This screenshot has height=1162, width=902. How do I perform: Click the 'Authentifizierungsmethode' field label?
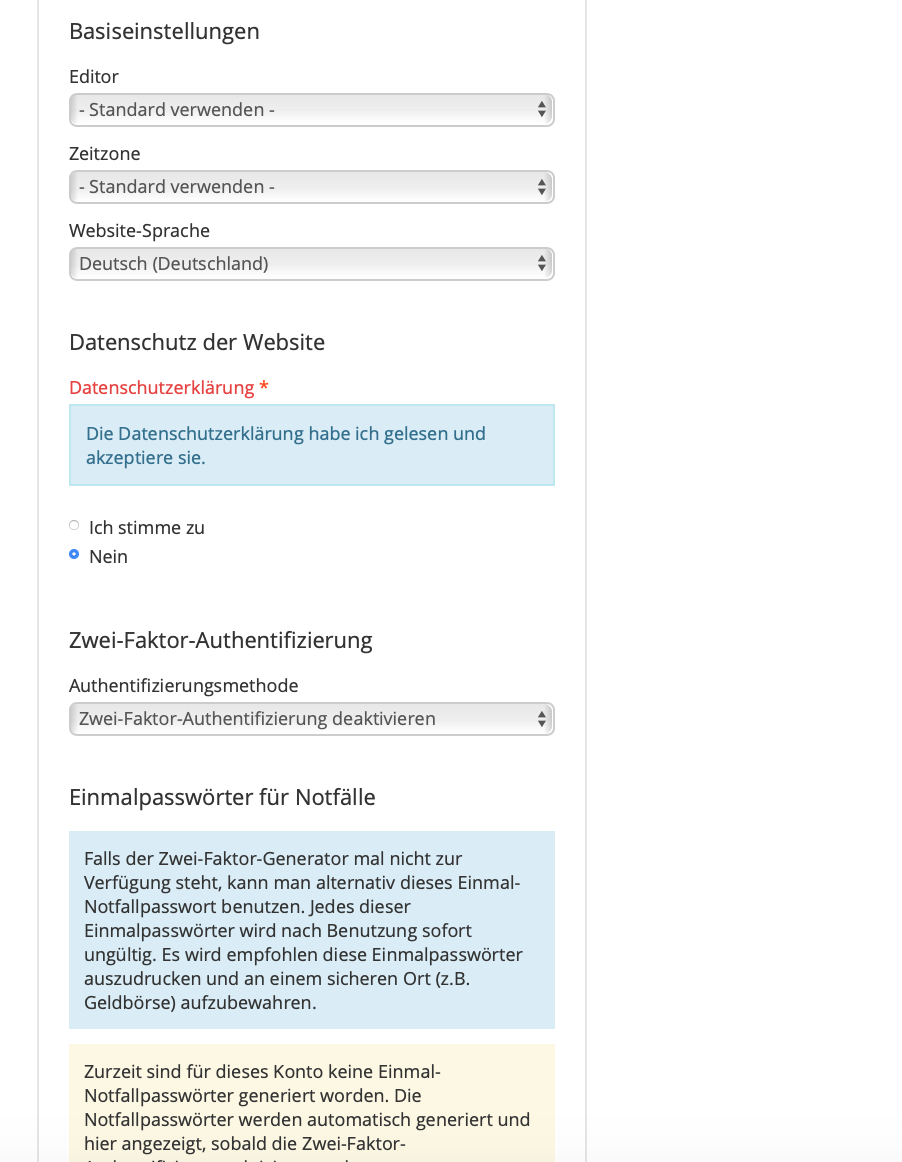point(183,686)
